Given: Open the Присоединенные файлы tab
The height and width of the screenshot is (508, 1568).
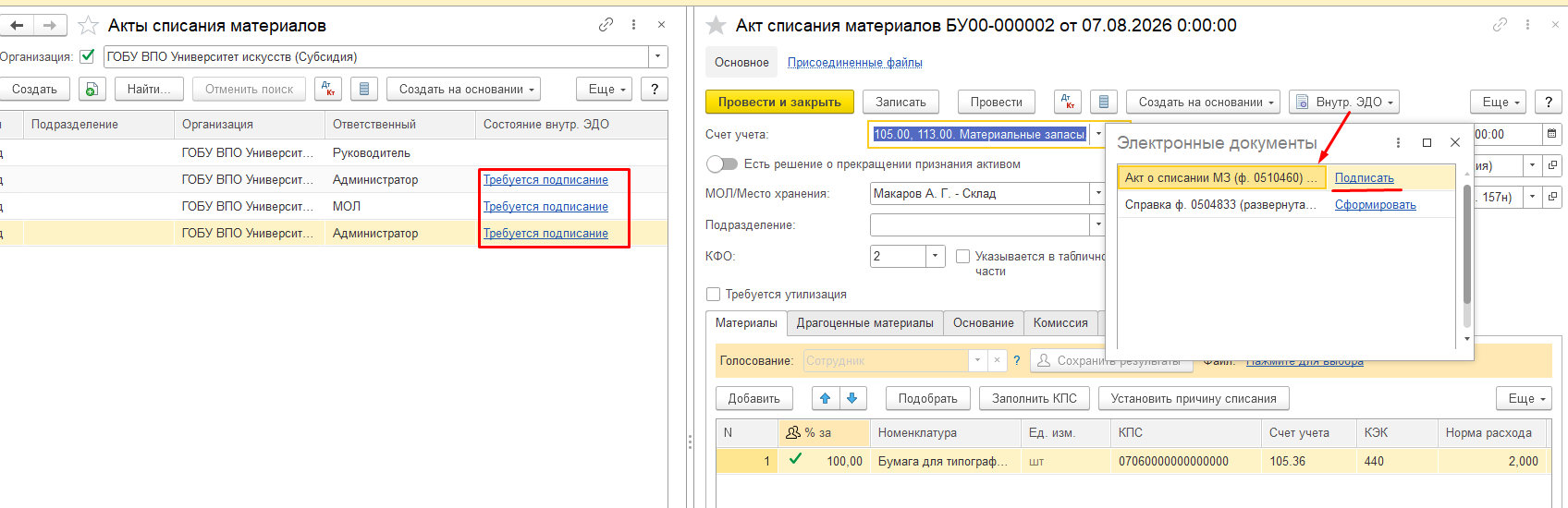Looking at the screenshot, I should coord(854,62).
